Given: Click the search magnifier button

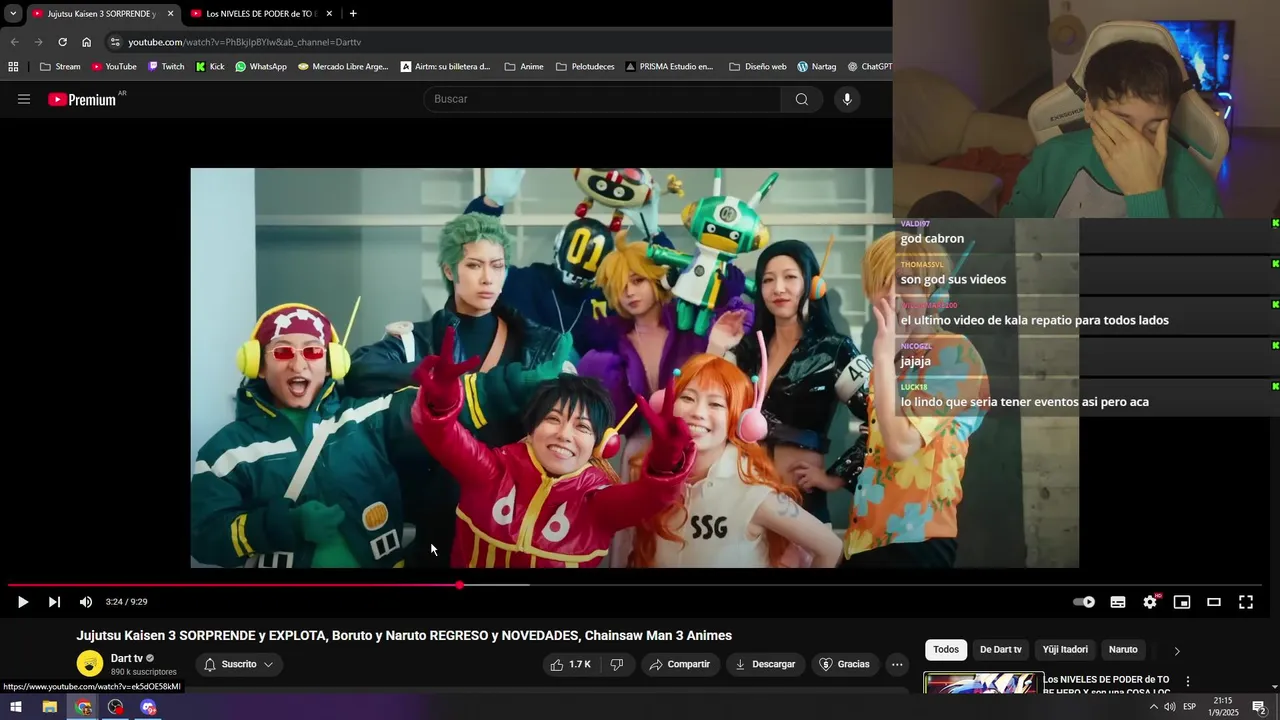Looking at the screenshot, I should point(802,99).
